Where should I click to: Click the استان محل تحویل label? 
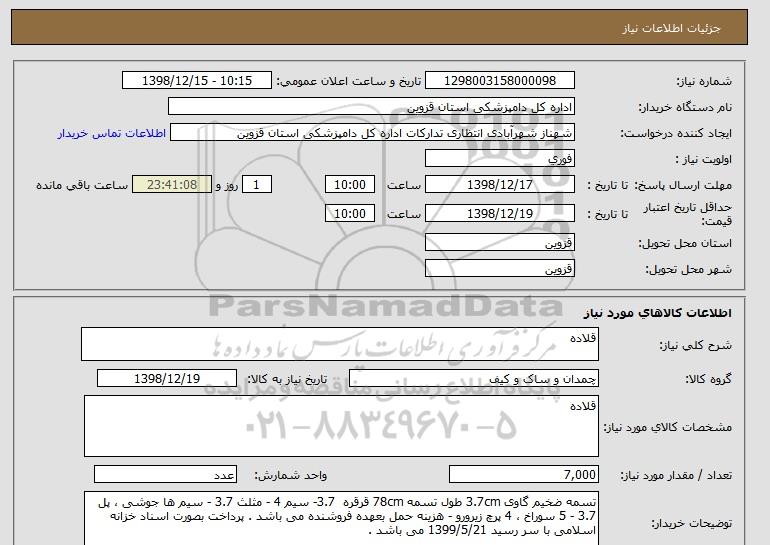[685, 243]
